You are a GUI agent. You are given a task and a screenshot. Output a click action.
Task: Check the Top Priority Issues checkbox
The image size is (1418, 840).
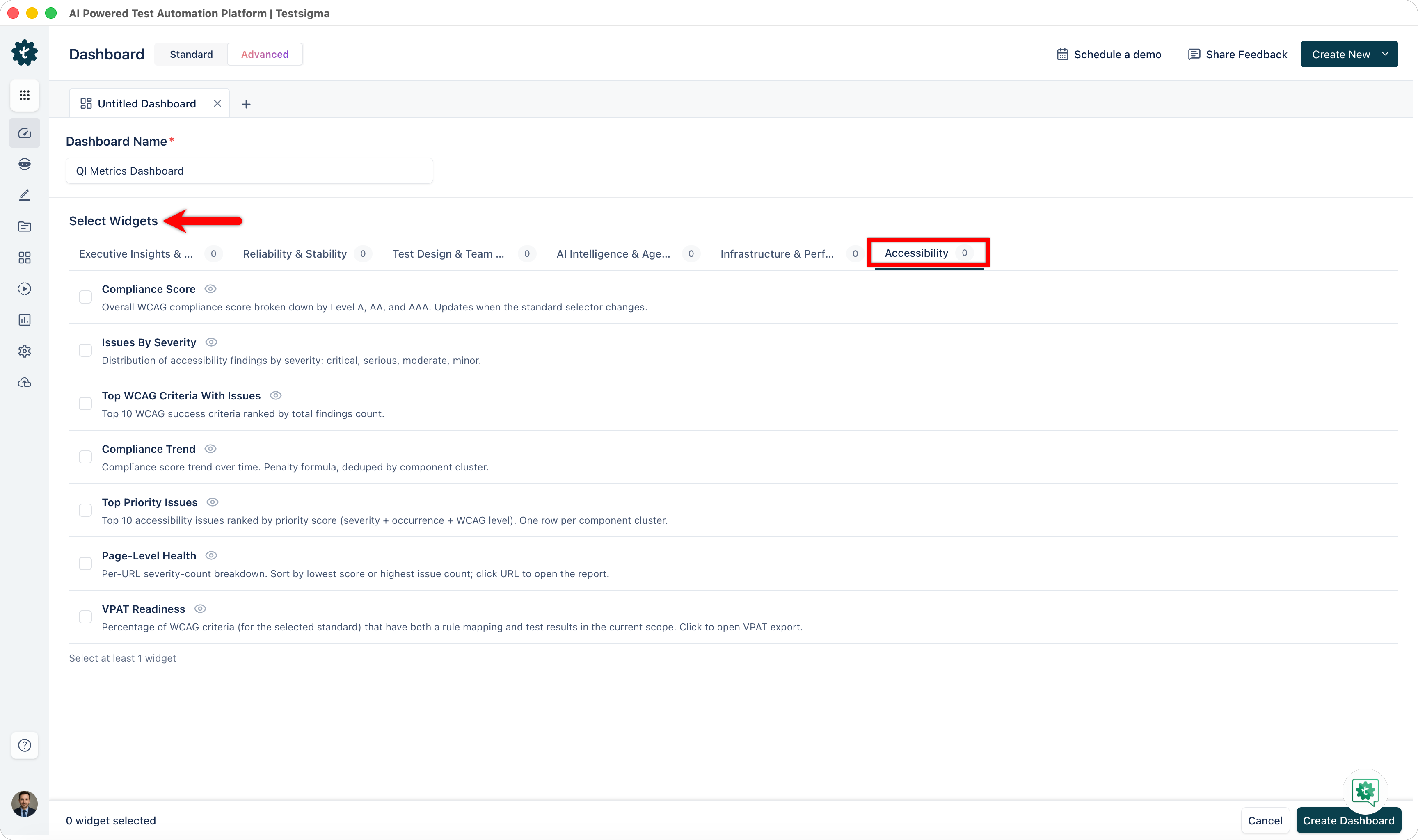[85, 511]
